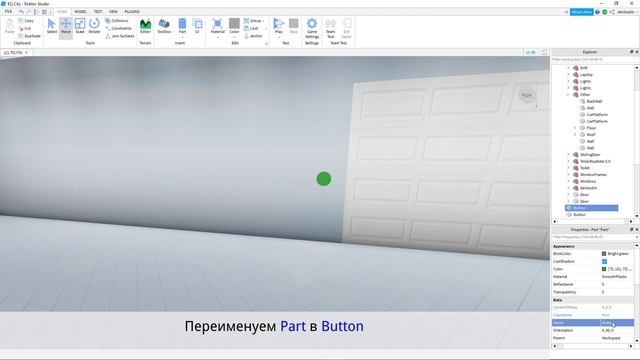Open the Terrain Editor
This screenshot has height=360, width=640.
pyautogui.click(x=145, y=27)
